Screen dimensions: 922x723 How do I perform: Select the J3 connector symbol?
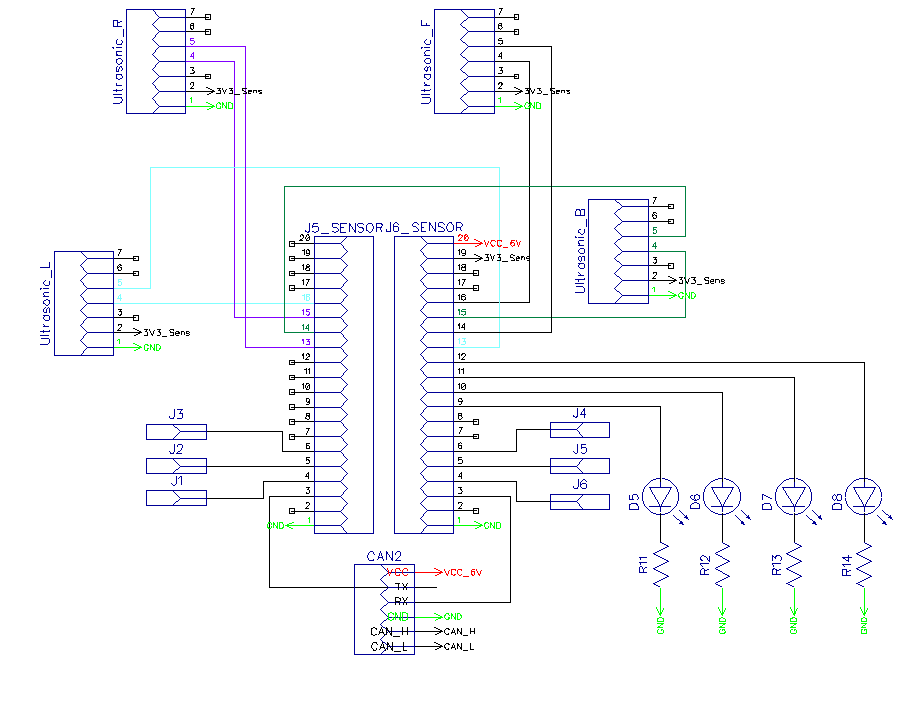pos(176,432)
